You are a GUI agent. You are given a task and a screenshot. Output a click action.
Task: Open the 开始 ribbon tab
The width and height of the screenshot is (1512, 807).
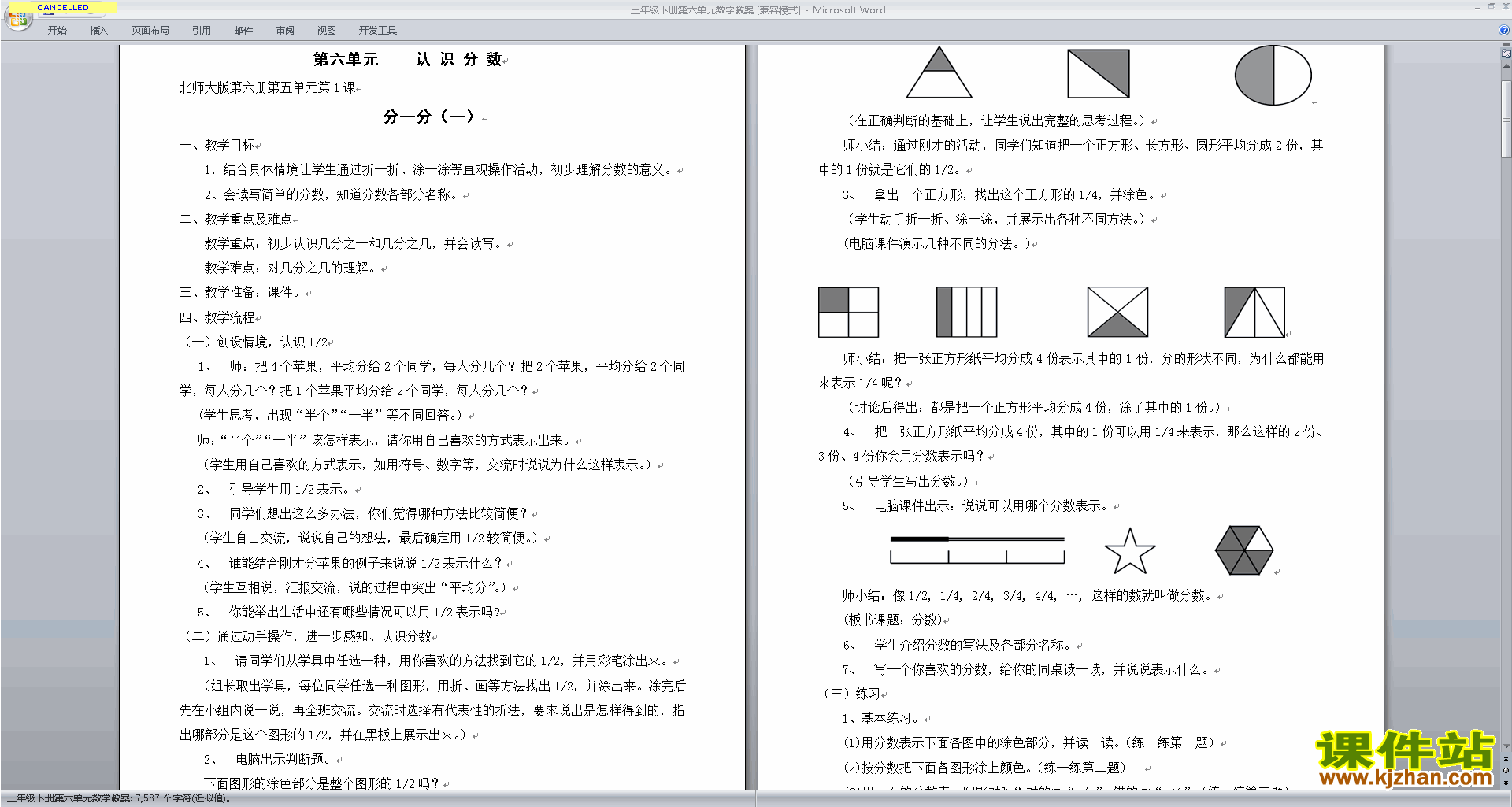pyautogui.click(x=57, y=31)
